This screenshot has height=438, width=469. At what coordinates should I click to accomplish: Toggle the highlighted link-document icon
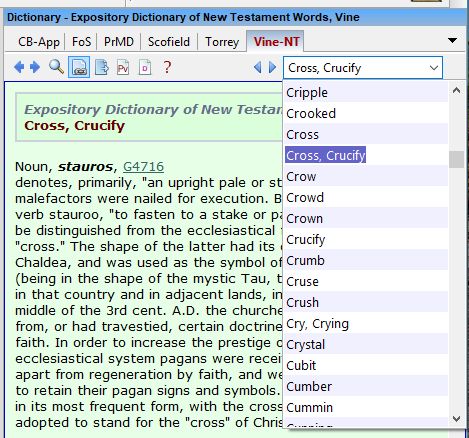(x=79, y=67)
